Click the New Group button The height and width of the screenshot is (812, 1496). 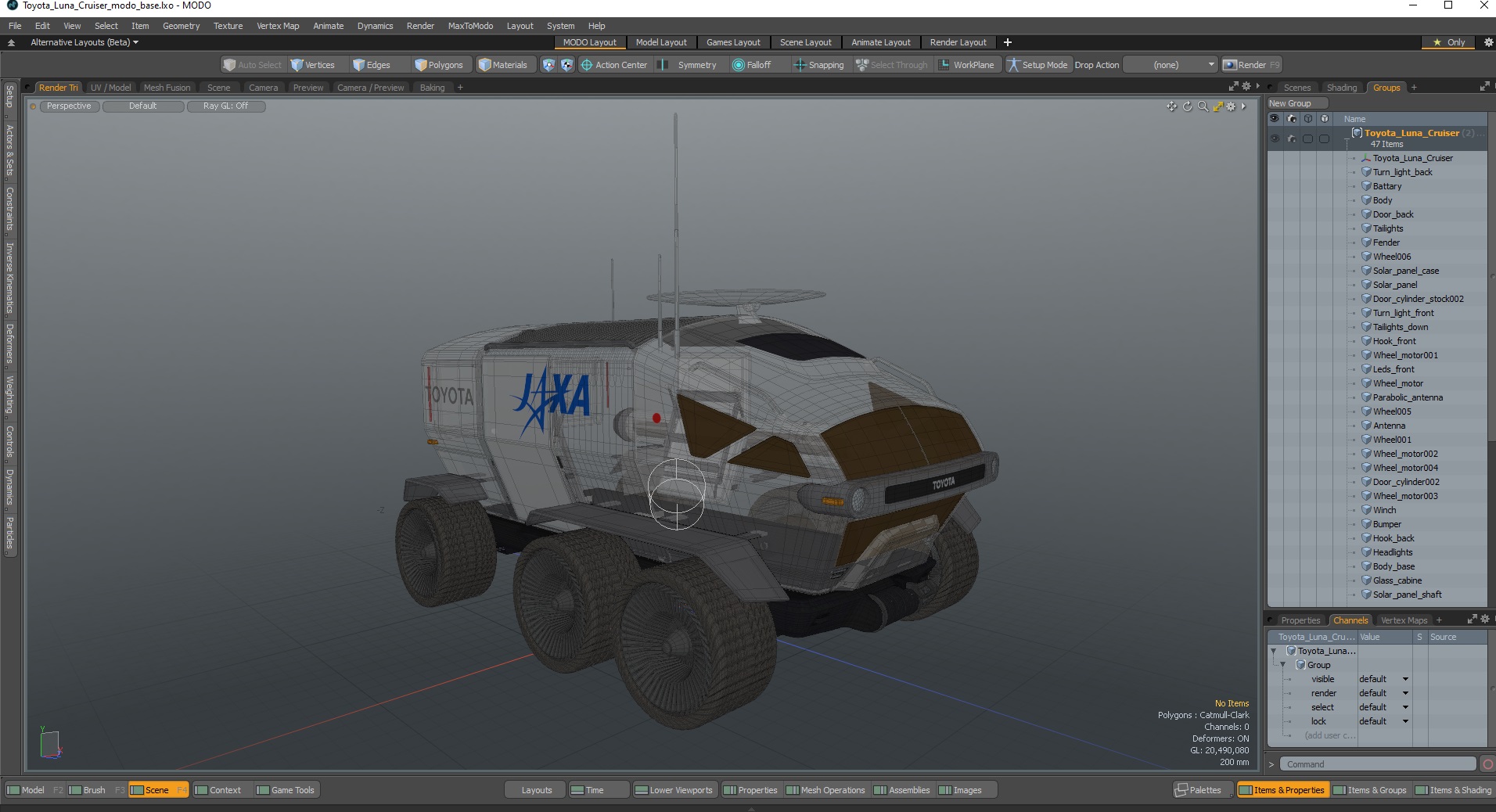click(x=1296, y=103)
